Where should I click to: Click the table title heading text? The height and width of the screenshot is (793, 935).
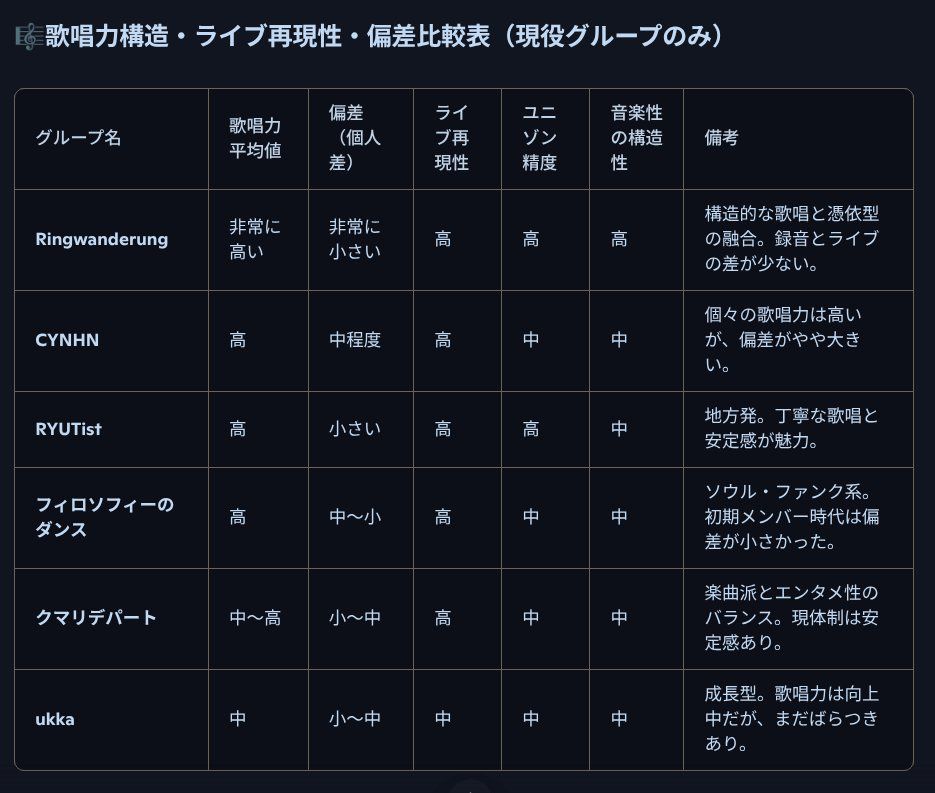coord(383,36)
